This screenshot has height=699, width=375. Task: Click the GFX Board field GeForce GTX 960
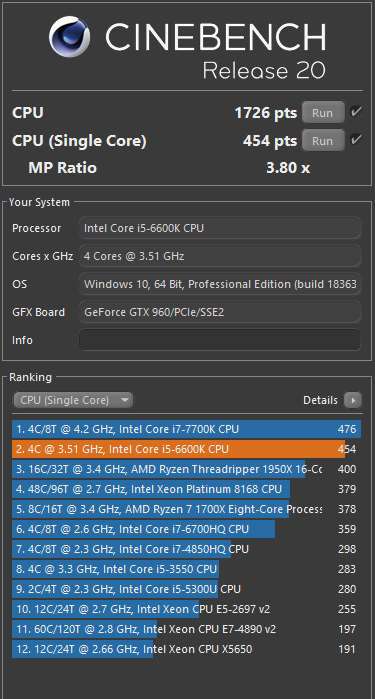[x=220, y=312]
